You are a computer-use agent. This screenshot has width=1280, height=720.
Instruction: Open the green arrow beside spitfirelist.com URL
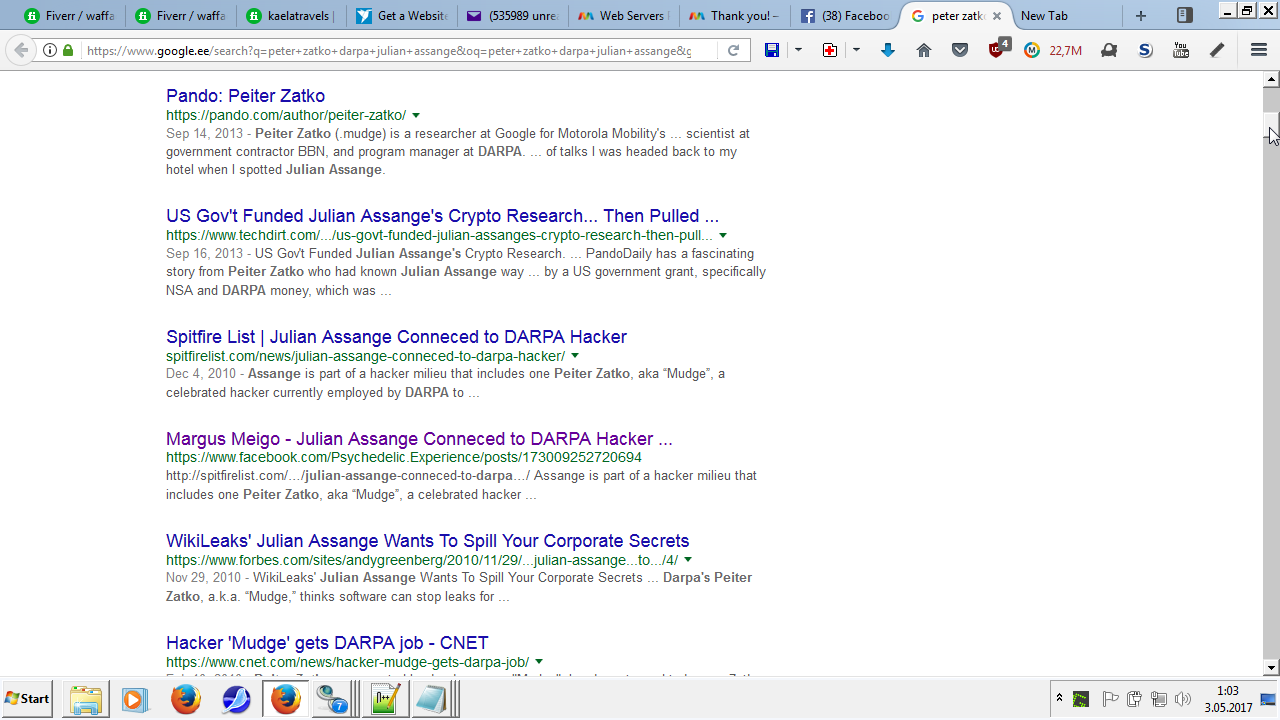tap(575, 356)
